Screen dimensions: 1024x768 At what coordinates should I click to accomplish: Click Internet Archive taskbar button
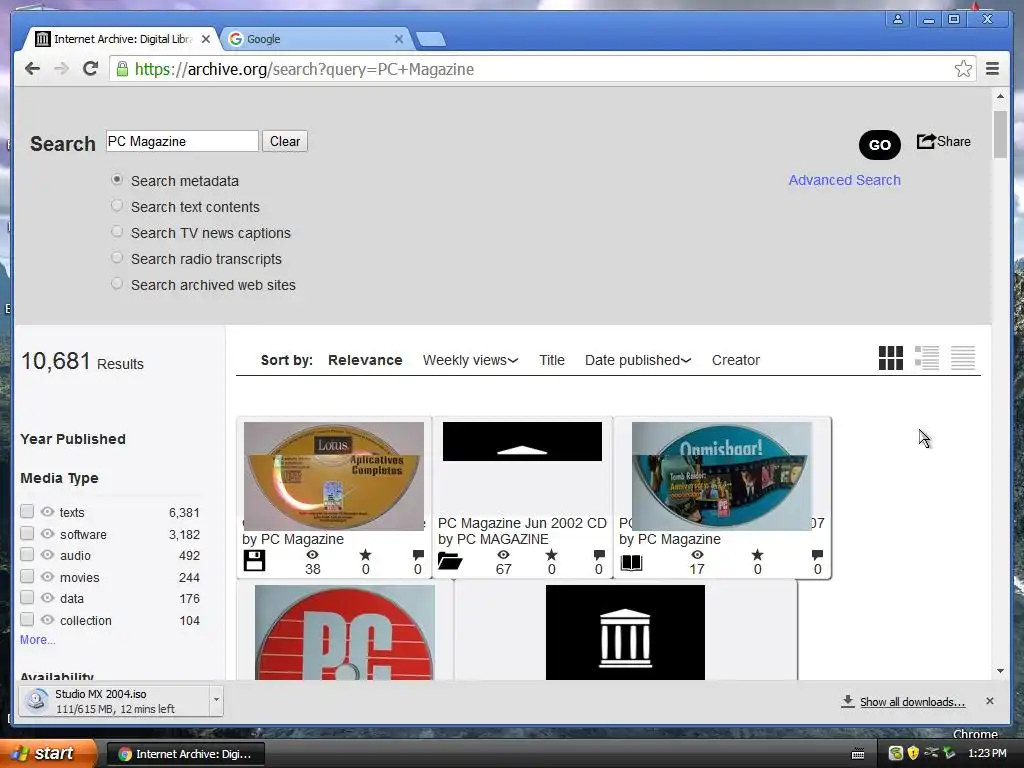click(185, 754)
